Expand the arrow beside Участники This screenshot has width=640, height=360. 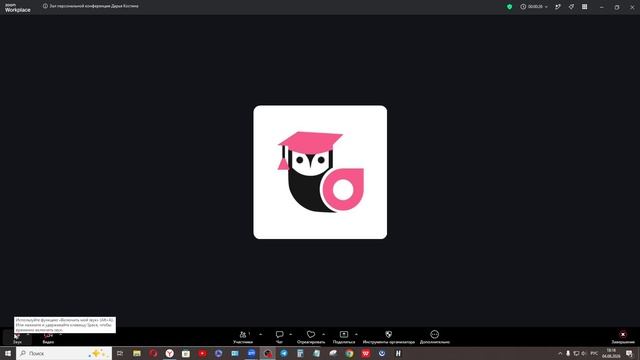(260, 335)
